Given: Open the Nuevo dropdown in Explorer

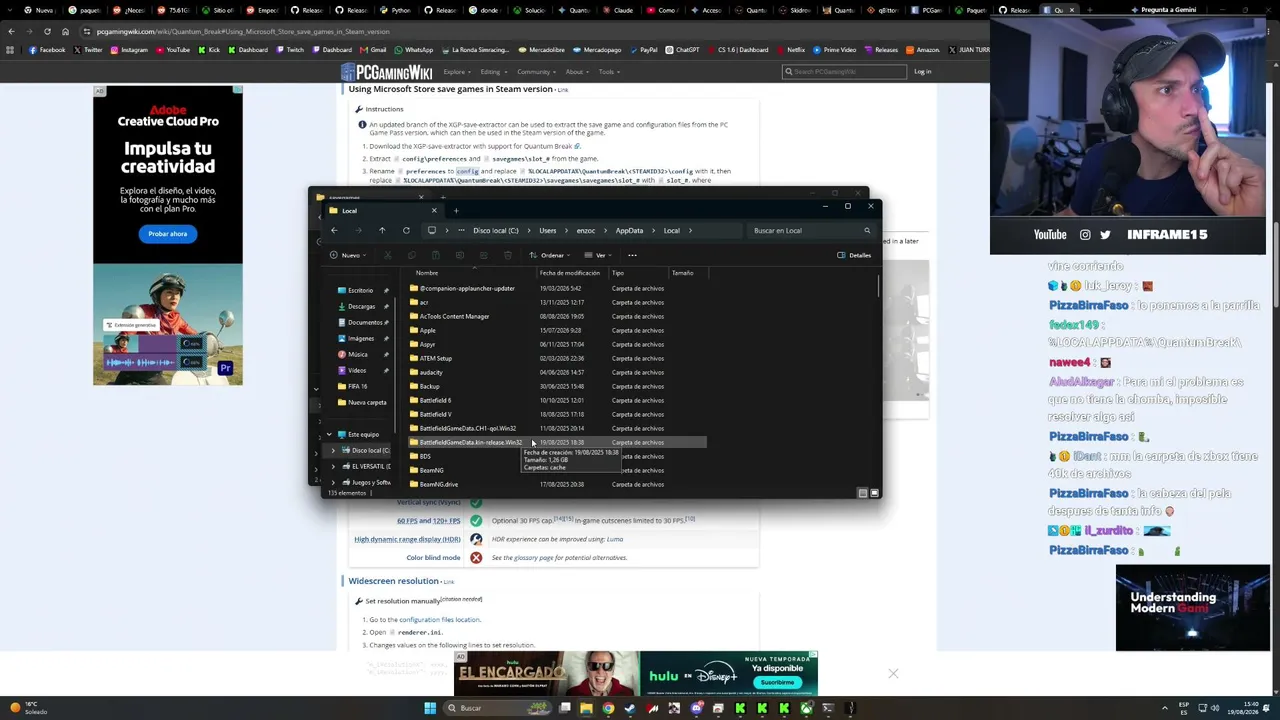Looking at the screenshot, I should click(347, 255).
